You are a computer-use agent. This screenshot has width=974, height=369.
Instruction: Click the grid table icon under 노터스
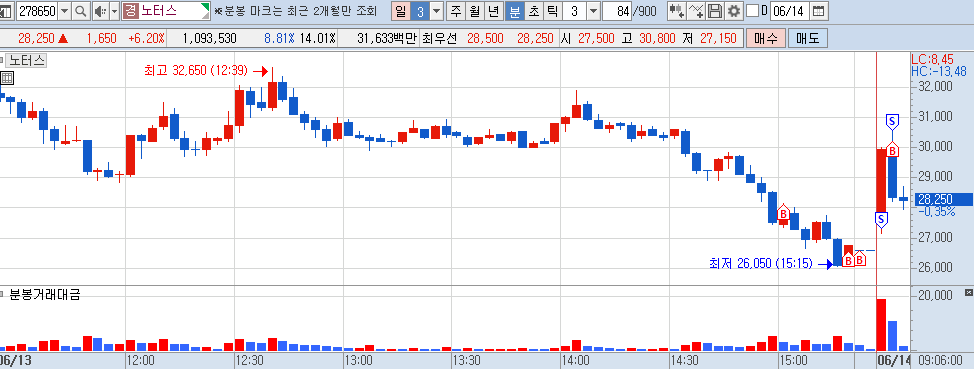[7, 78]
